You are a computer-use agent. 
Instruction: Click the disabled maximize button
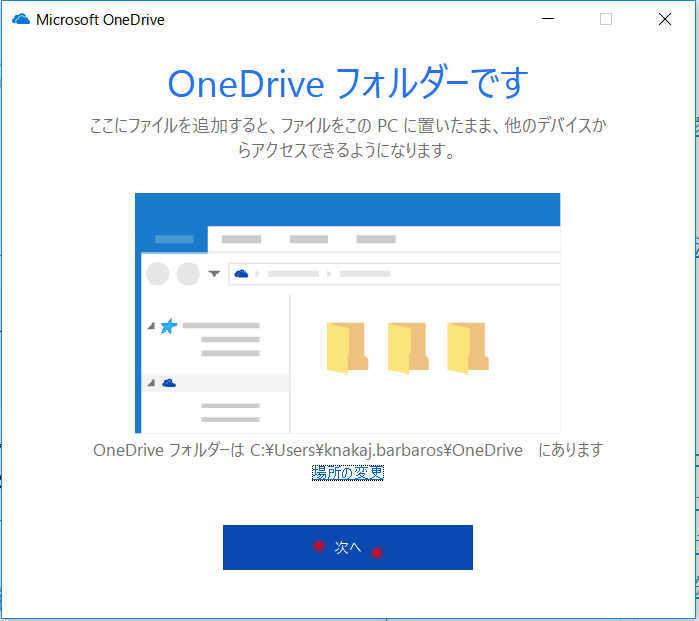tap(606, 19)
